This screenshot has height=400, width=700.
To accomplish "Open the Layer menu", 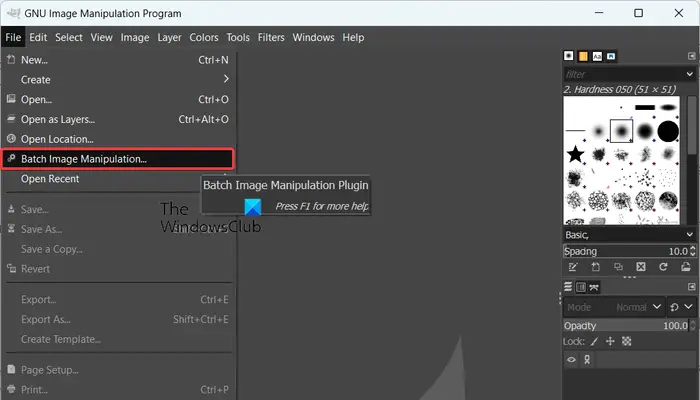I will (x=169, y=38).
